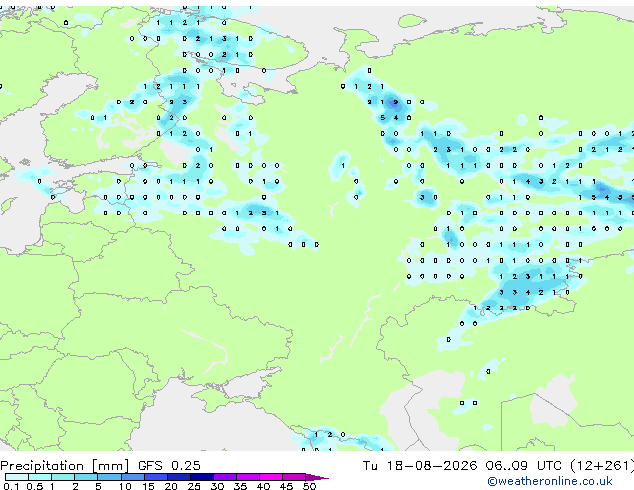Click legend scale label '30'
Image resolution: width=634 pixels, height=490 pixels.
coord(217,486)
